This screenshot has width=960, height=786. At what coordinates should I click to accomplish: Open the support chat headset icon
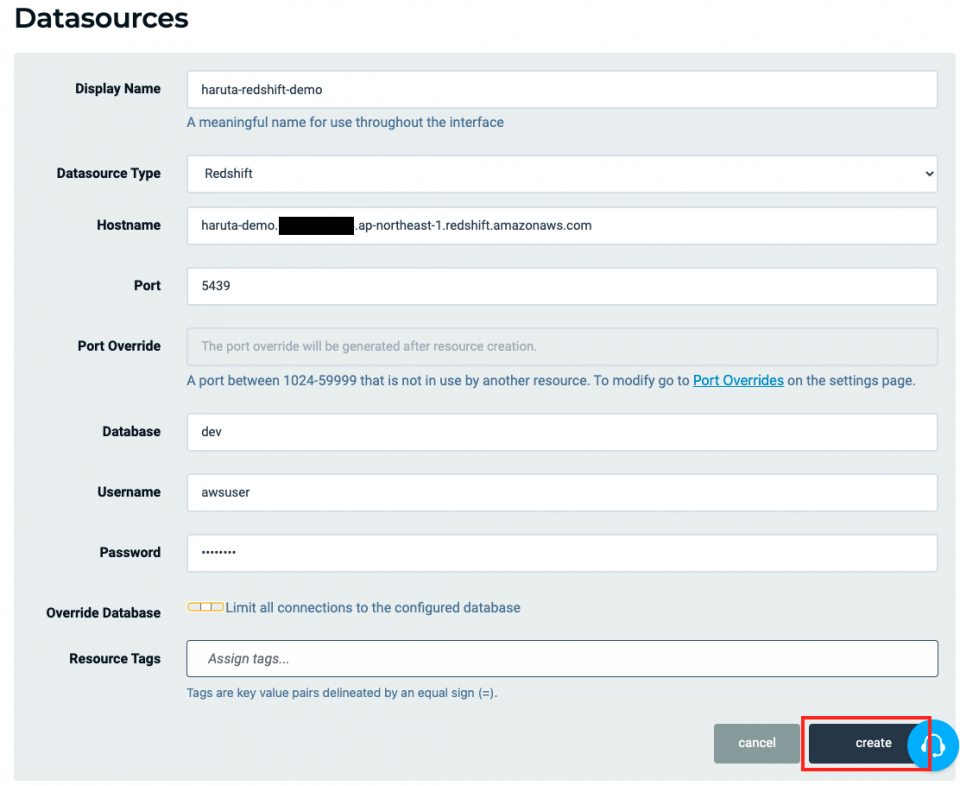(934, 745)
